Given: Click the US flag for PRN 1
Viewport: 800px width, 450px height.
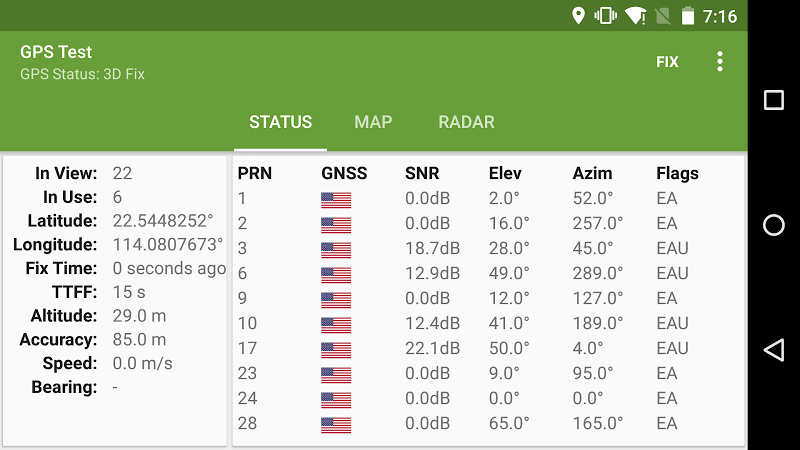Looking at the screenshot, I should [336, 199].
